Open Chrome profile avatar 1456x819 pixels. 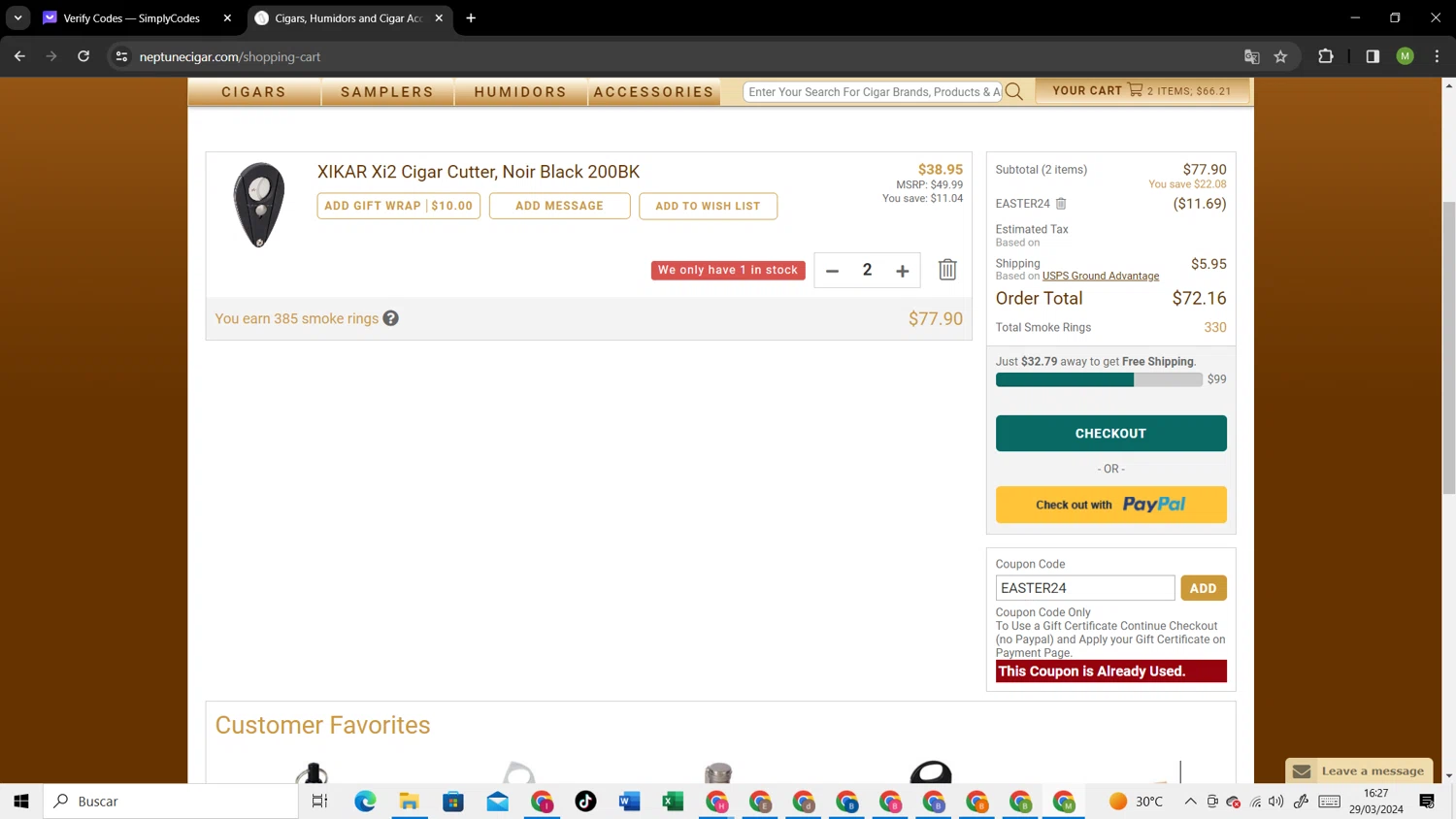(1405, 56)
